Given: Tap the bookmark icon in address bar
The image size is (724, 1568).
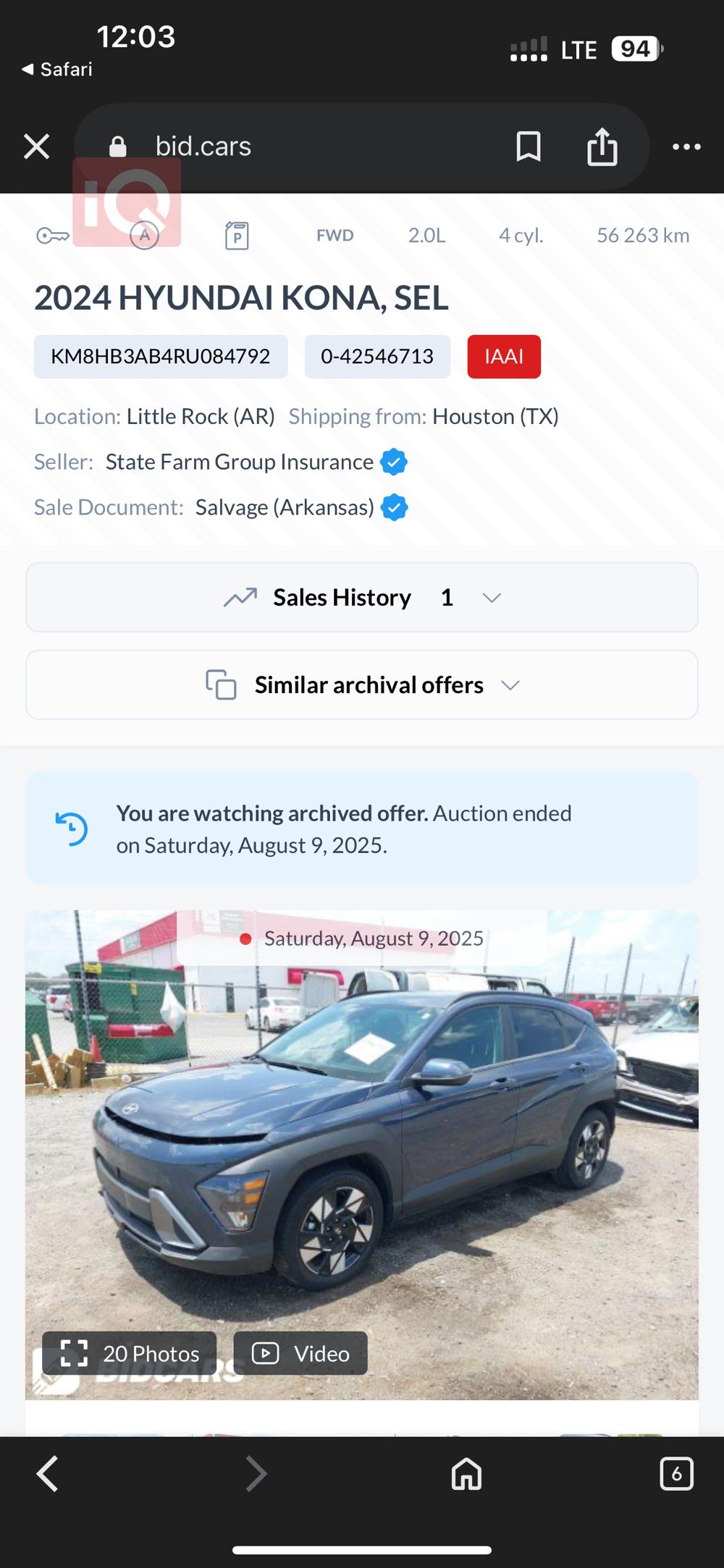Looking at the screenshot, I should [x=529, y=147].
